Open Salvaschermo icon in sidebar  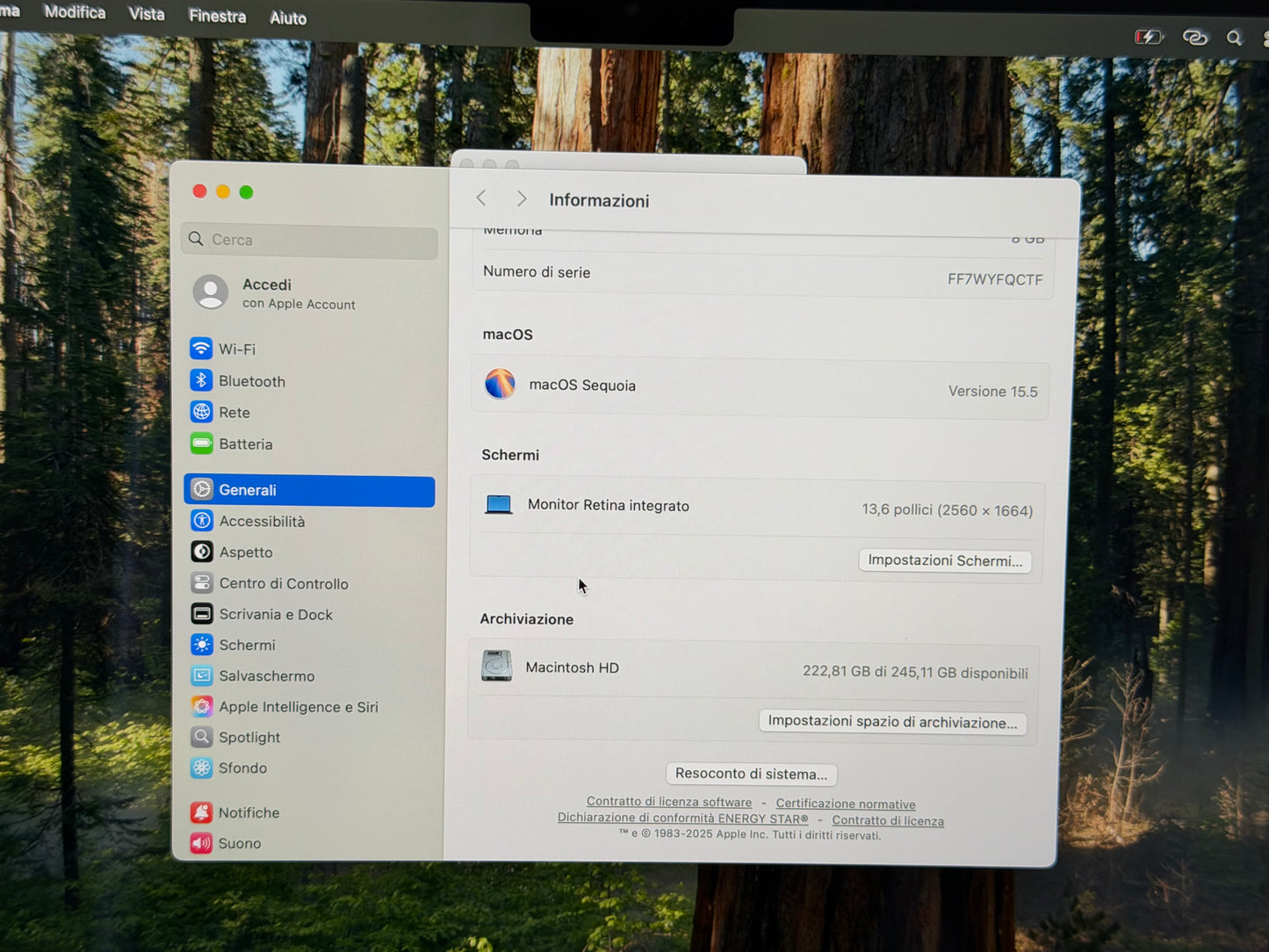(x=201, y=675)
